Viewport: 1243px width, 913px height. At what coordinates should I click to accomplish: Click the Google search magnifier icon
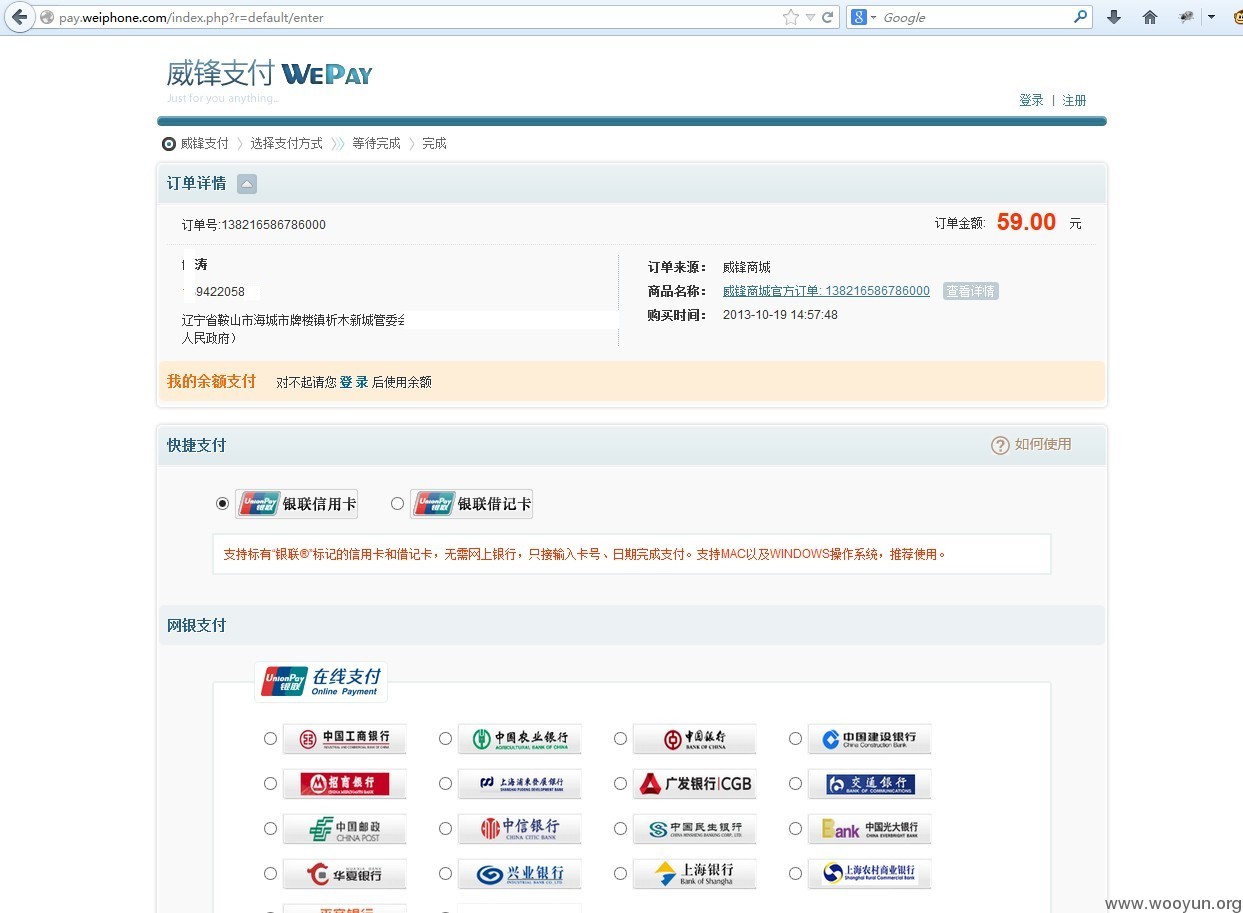[x=1081, y=17]
